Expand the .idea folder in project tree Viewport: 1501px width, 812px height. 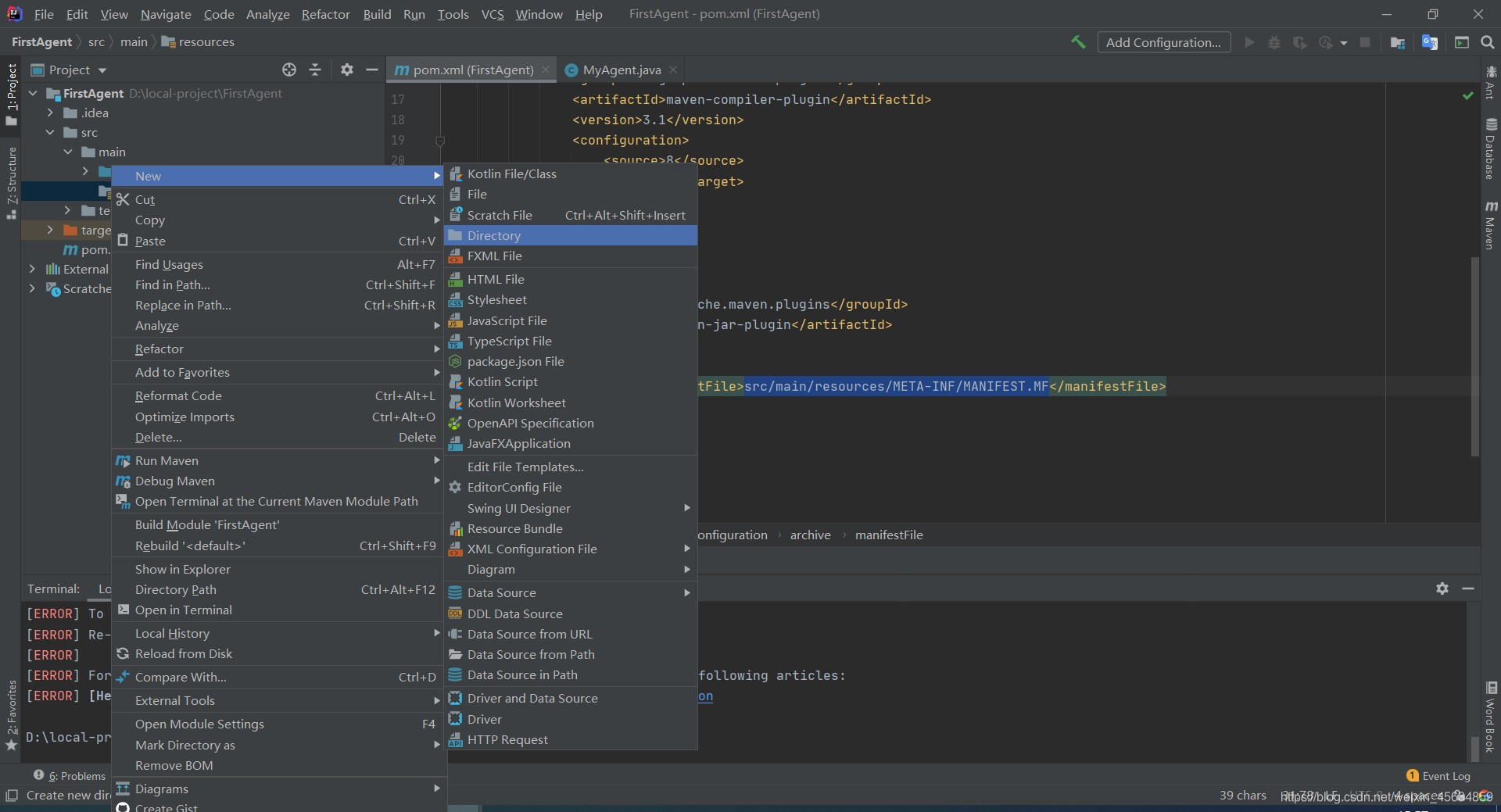point(50,113)
